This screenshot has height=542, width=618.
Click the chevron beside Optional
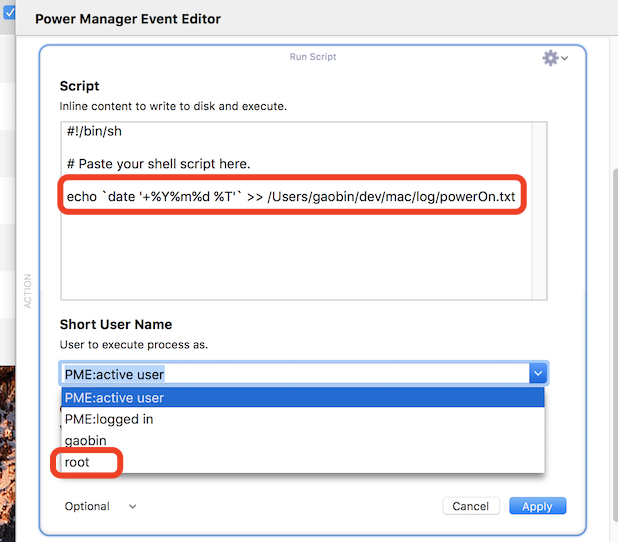(x=132, y=506)
